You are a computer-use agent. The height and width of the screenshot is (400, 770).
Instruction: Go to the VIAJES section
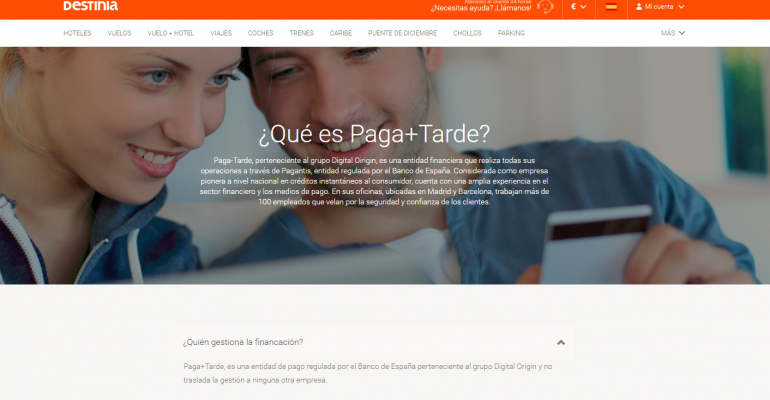pos(221,33)
